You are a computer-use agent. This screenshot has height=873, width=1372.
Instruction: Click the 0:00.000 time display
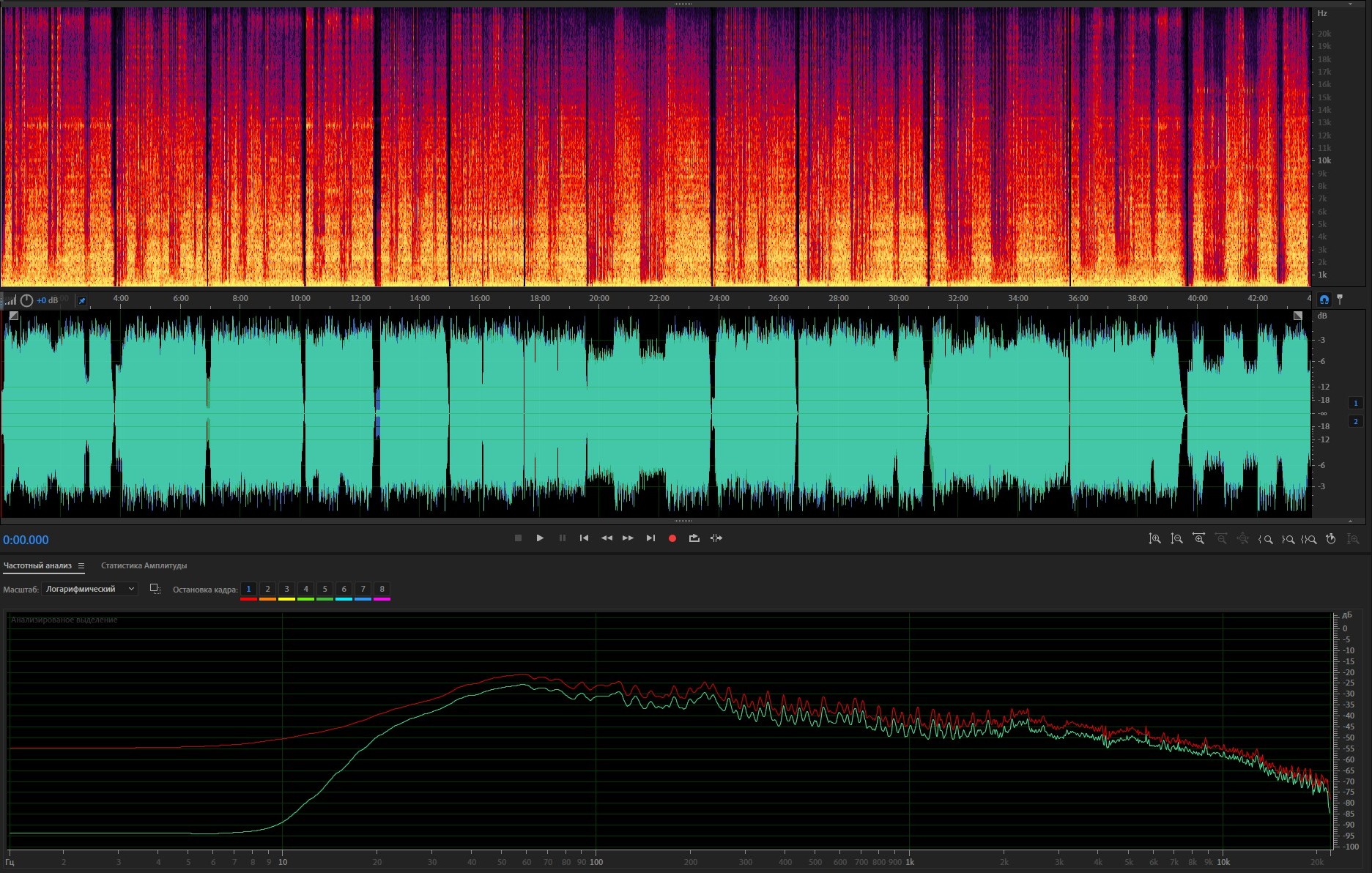click(x=26, y=540)
